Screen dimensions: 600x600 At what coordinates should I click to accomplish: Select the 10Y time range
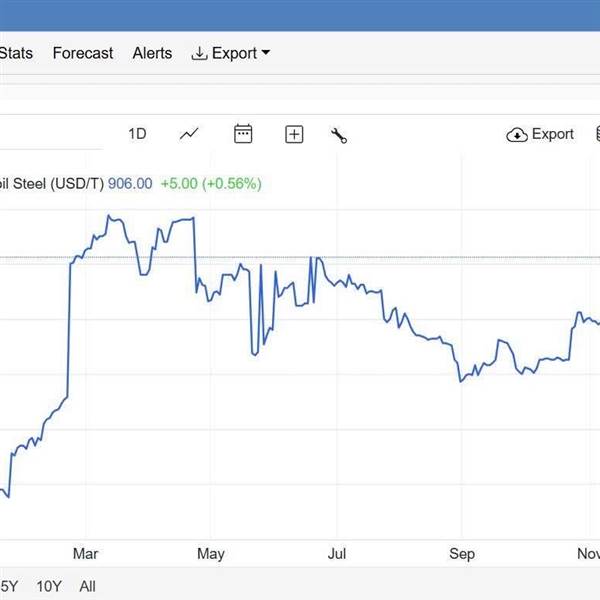48,586
